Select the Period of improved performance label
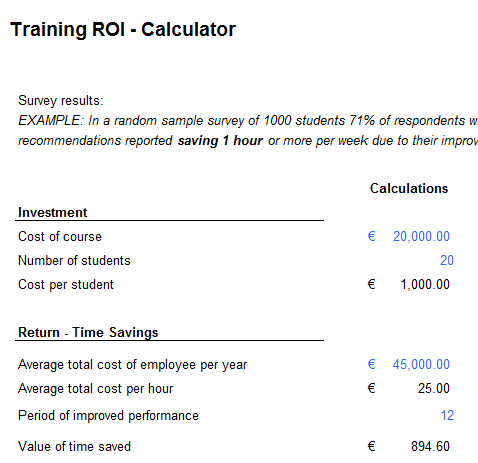 coord(108,416)
